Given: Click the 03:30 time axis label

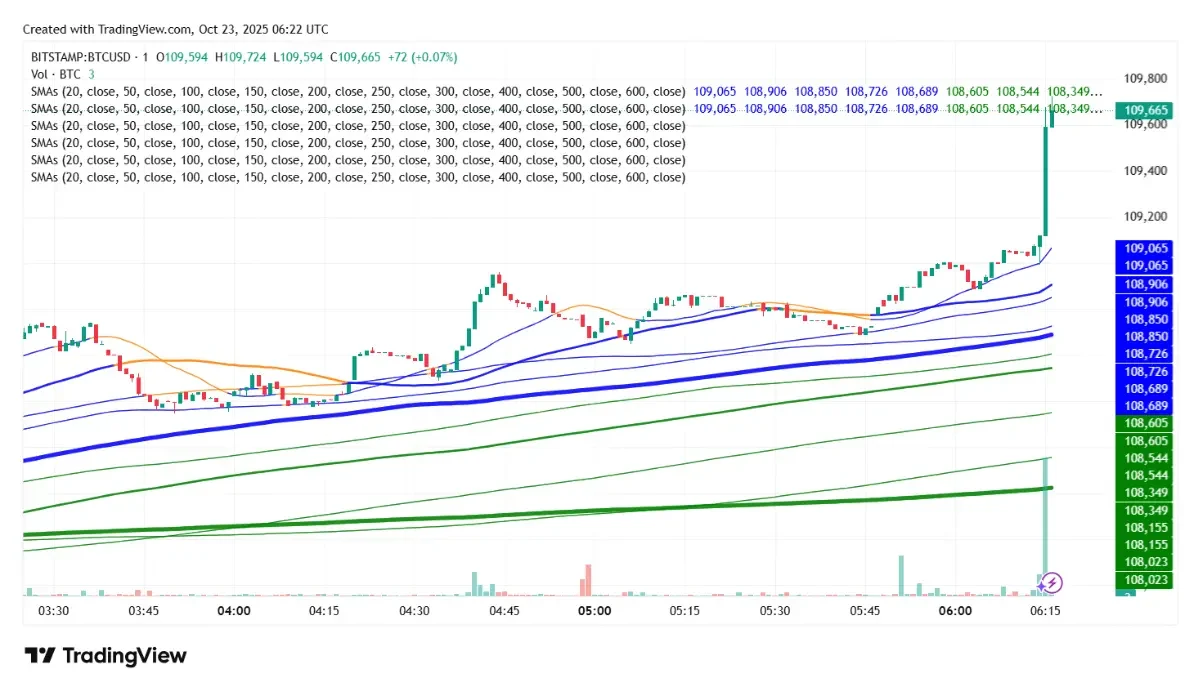Looking at the screenshot, I should tap(53, 611).
